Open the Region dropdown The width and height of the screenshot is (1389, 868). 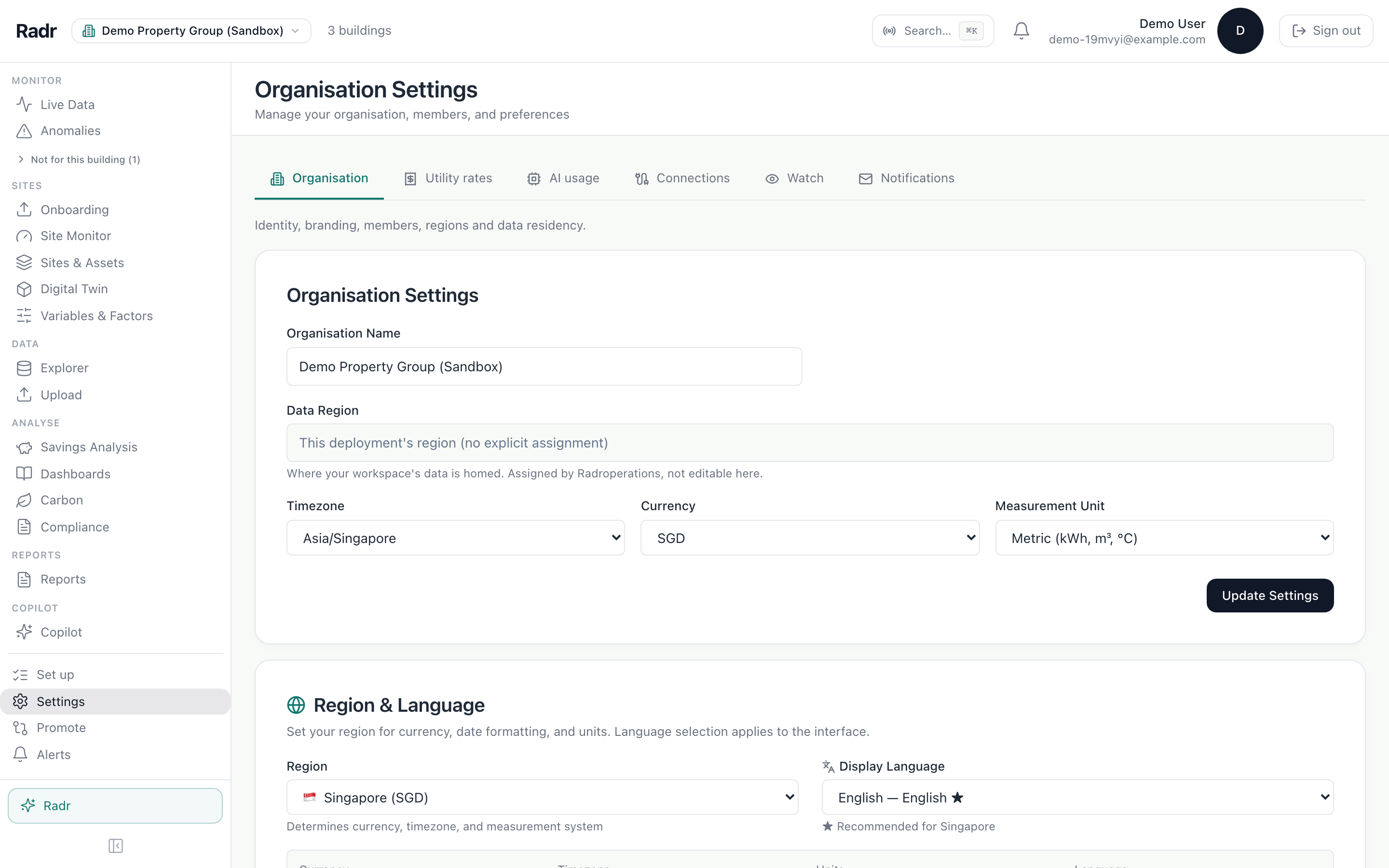(543, 798)
